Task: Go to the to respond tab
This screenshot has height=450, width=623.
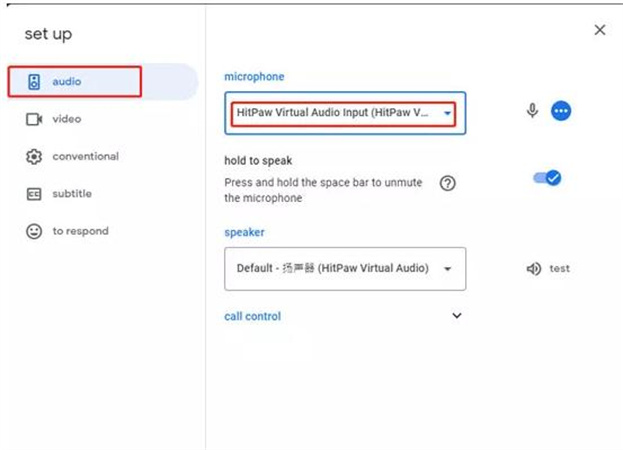Action: [80, 231]
